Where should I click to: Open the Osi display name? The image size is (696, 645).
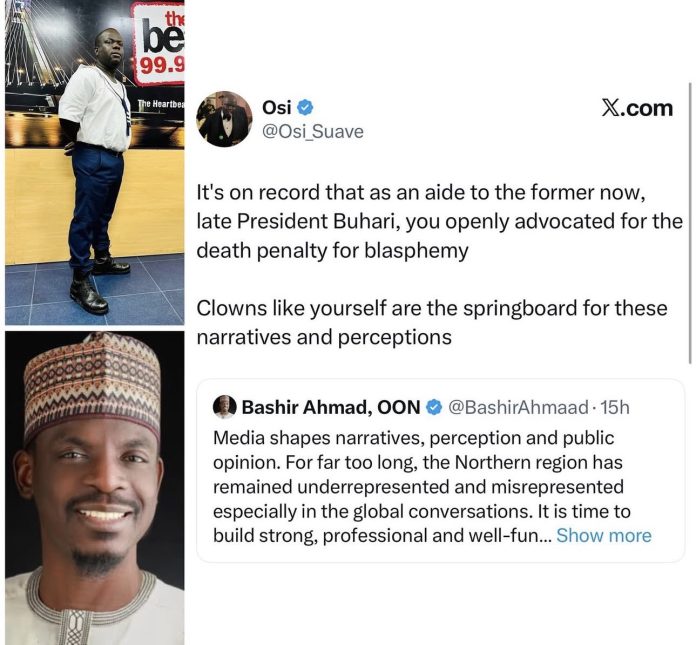[276, 107]
